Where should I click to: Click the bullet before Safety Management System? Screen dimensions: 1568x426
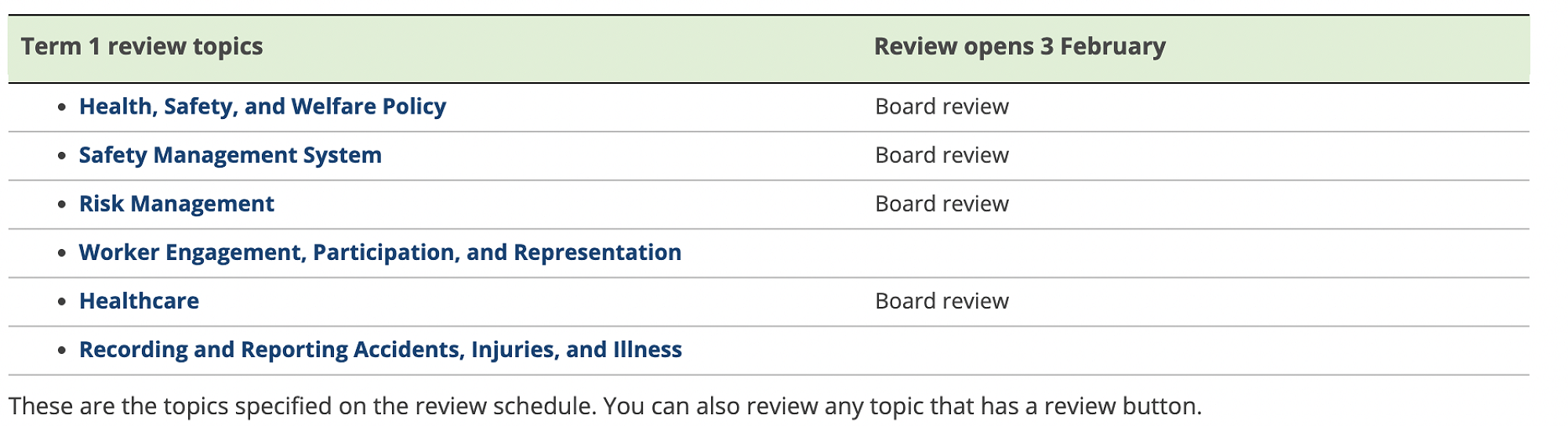click(x=62, y=156)
